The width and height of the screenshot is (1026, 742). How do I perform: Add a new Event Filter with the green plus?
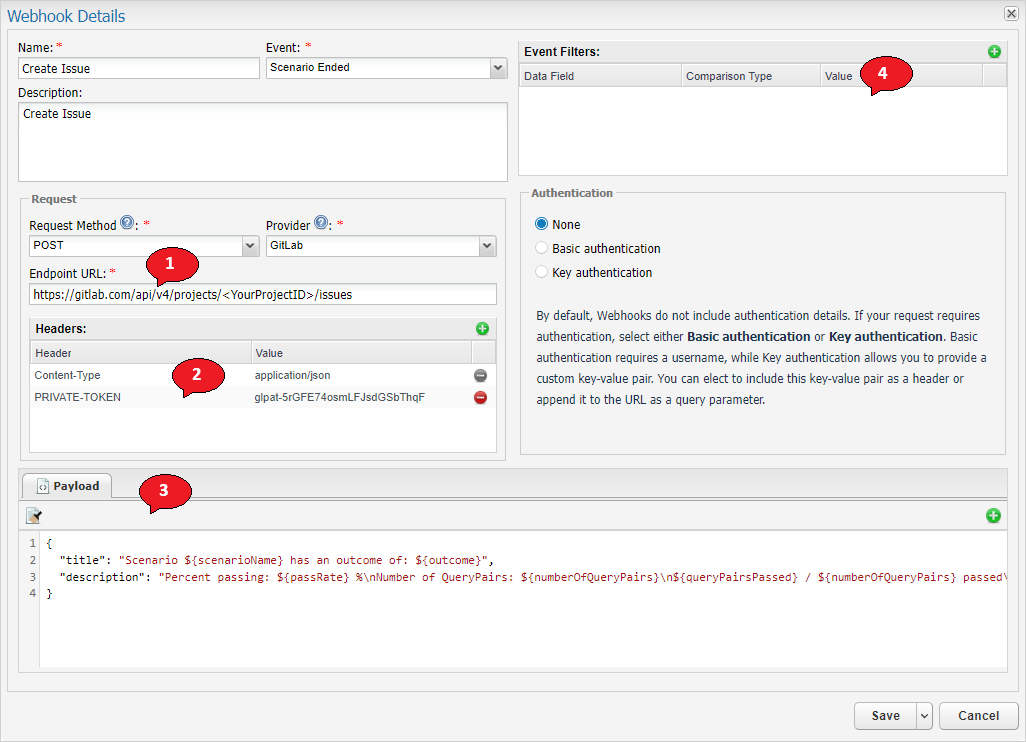click(994, 51)
